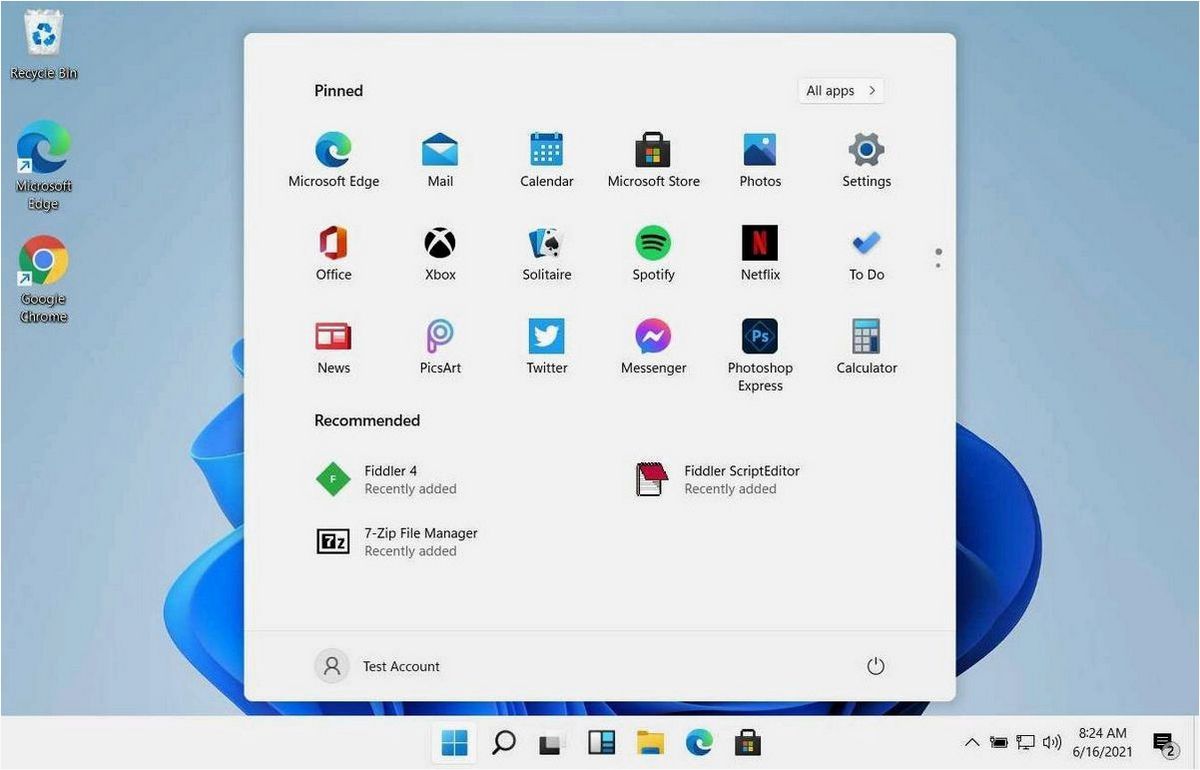Launch PicsArt
Screen dimensions: 1200x770
pos(440,346)
